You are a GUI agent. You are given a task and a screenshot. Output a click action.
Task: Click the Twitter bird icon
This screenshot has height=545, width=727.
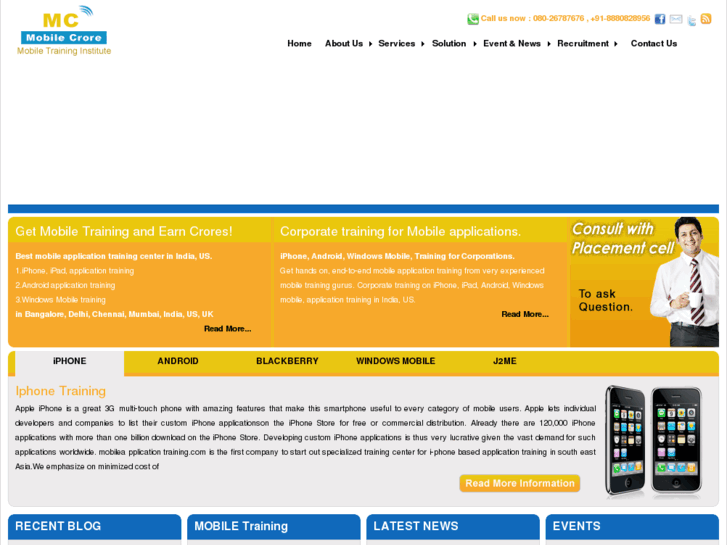pyautogui.click(x=691, y=20)
